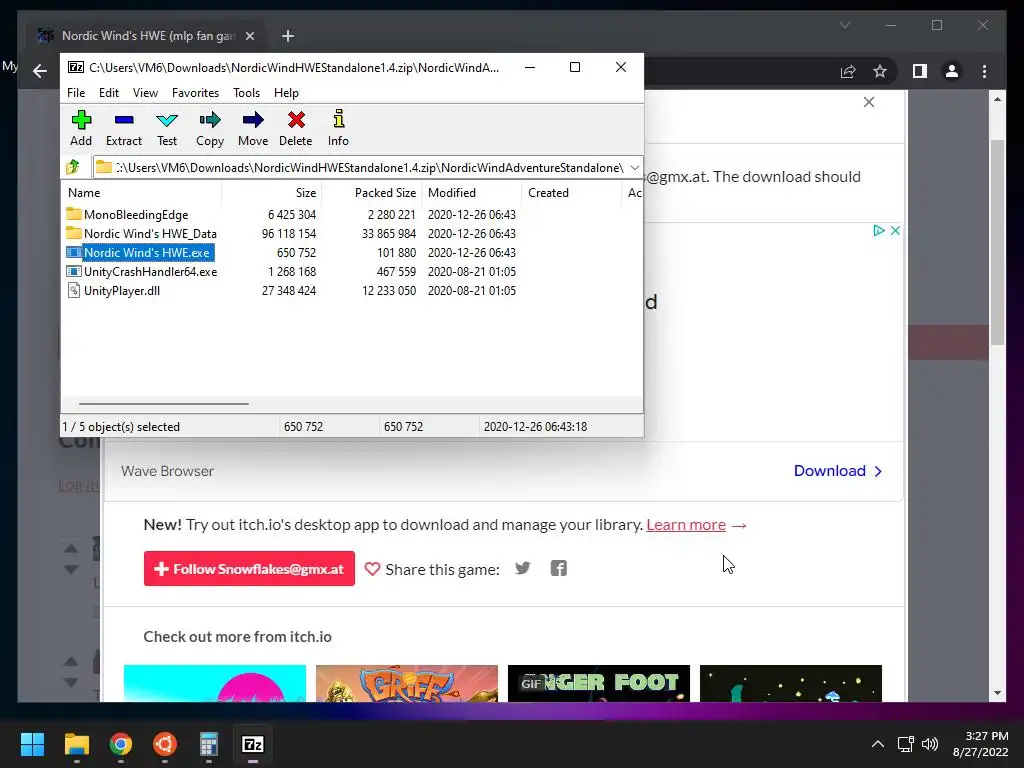Click the Move toolbar icon
The width and height of the screenshot is (1024, 768).
(x=253, y=128)
